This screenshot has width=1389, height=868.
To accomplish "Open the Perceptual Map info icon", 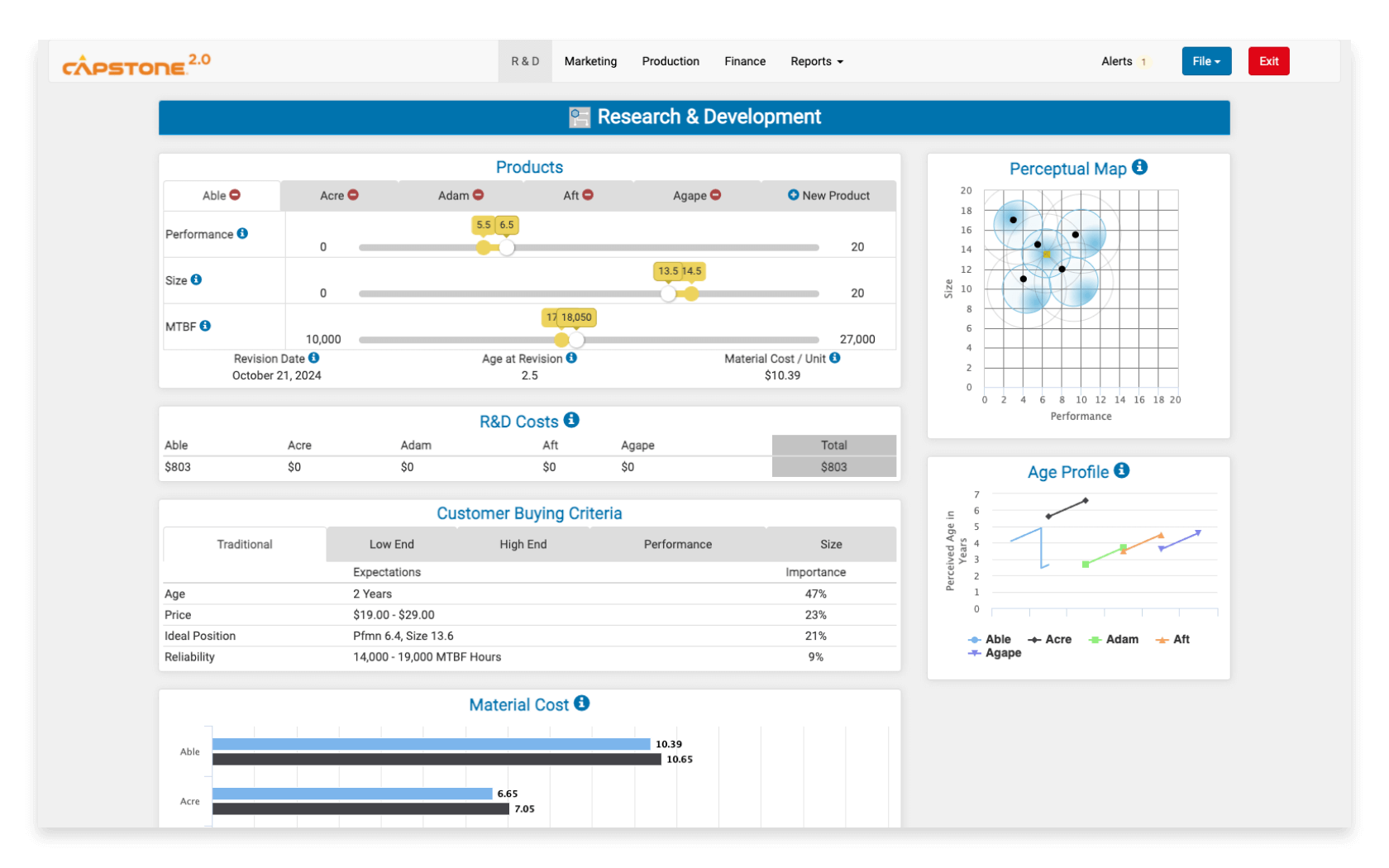I will pos(1140,167).
